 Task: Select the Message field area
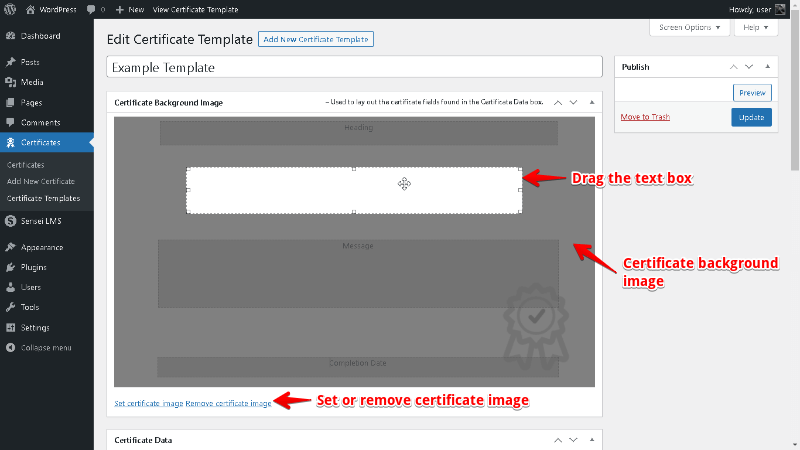pyautogui.click(x=358, y=273)
